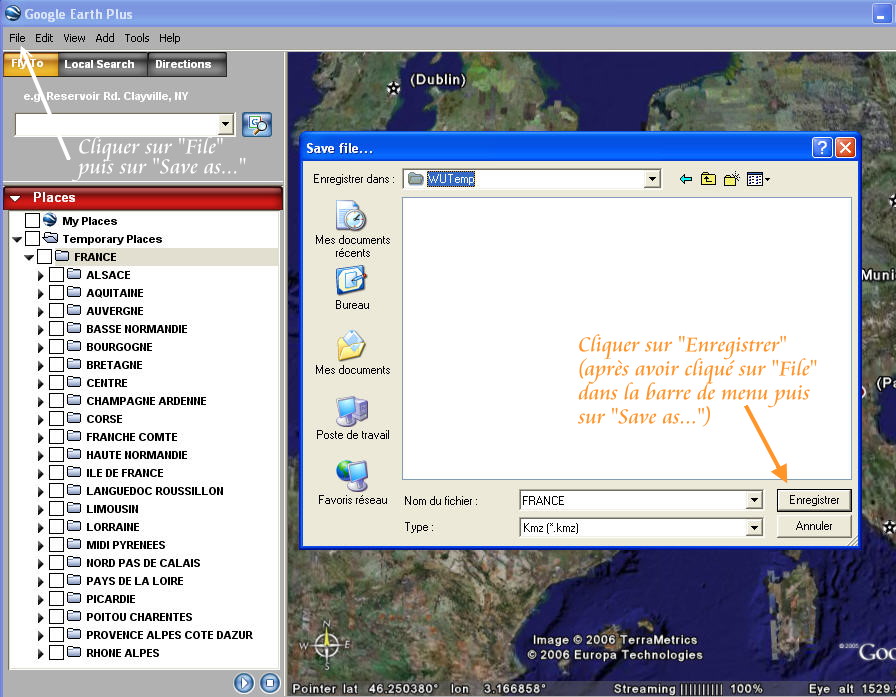Tick the ILE DE FRANCE checkbox
The height and width of the screenshot is (697, 896).
(57, 472)
